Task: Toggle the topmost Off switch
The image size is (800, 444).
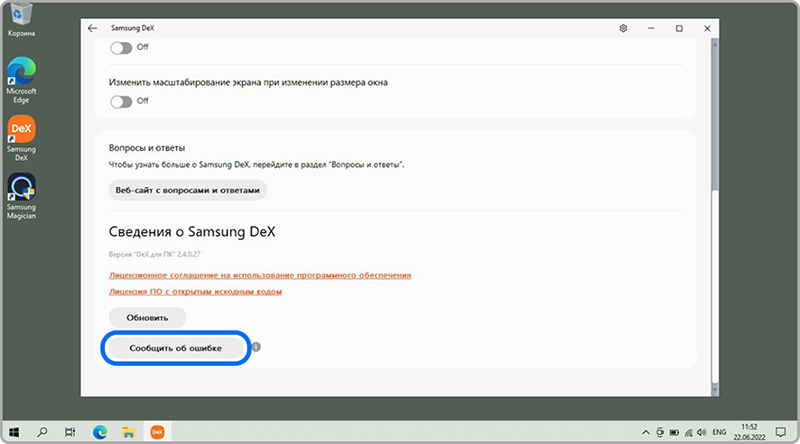Action: tap(121, 48)
